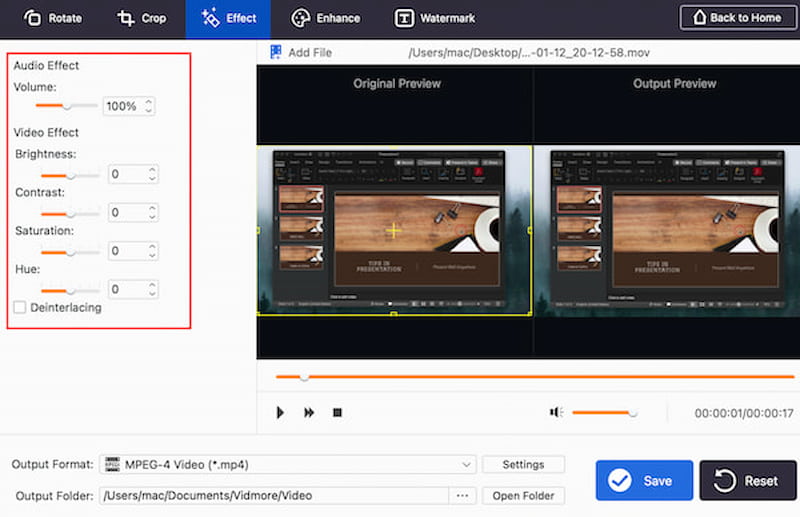Open the Rotate tab
Viewport: 800px width, 517px height.
pos(53,18)
